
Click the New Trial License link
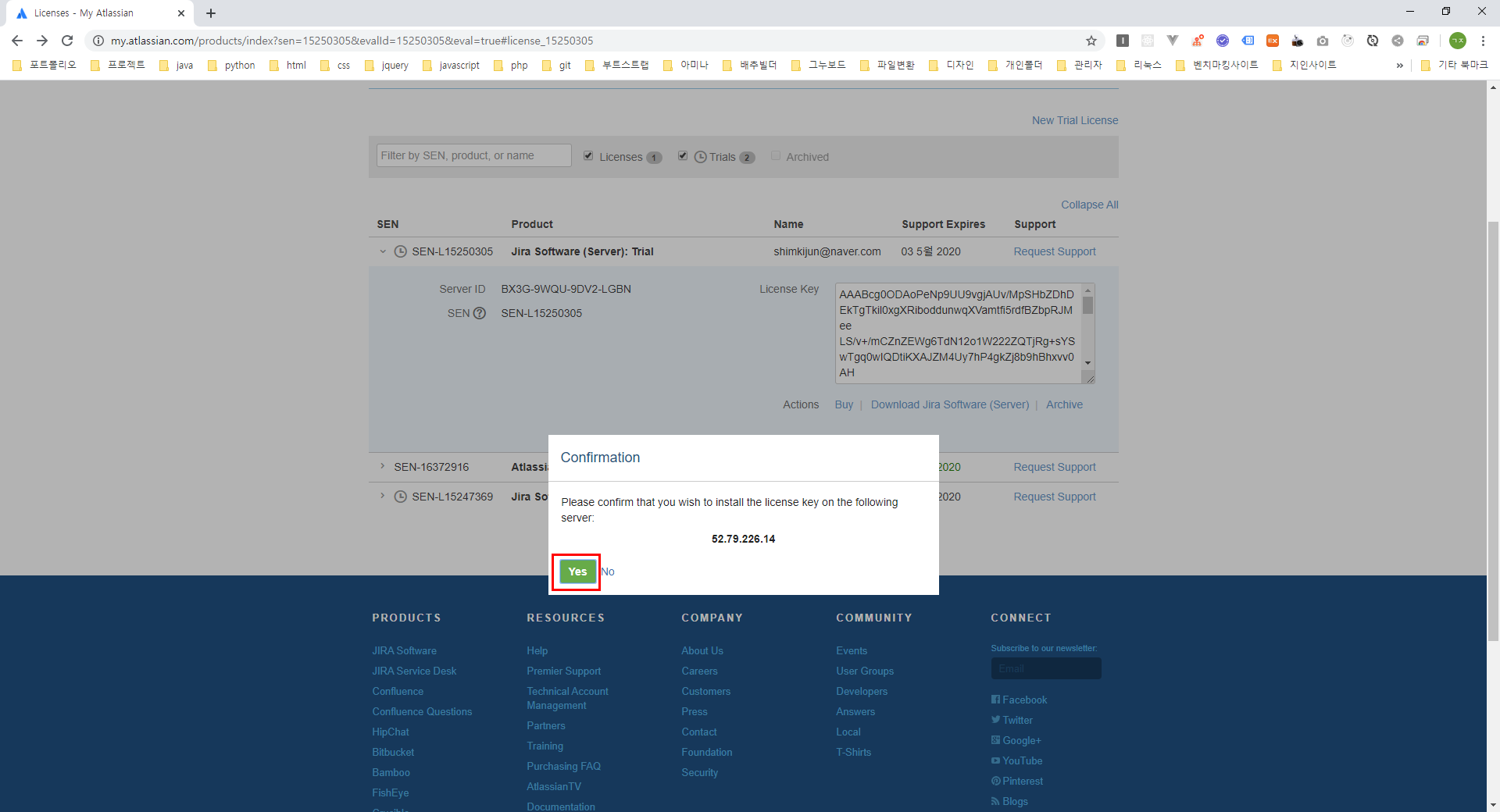(1075, 120)
